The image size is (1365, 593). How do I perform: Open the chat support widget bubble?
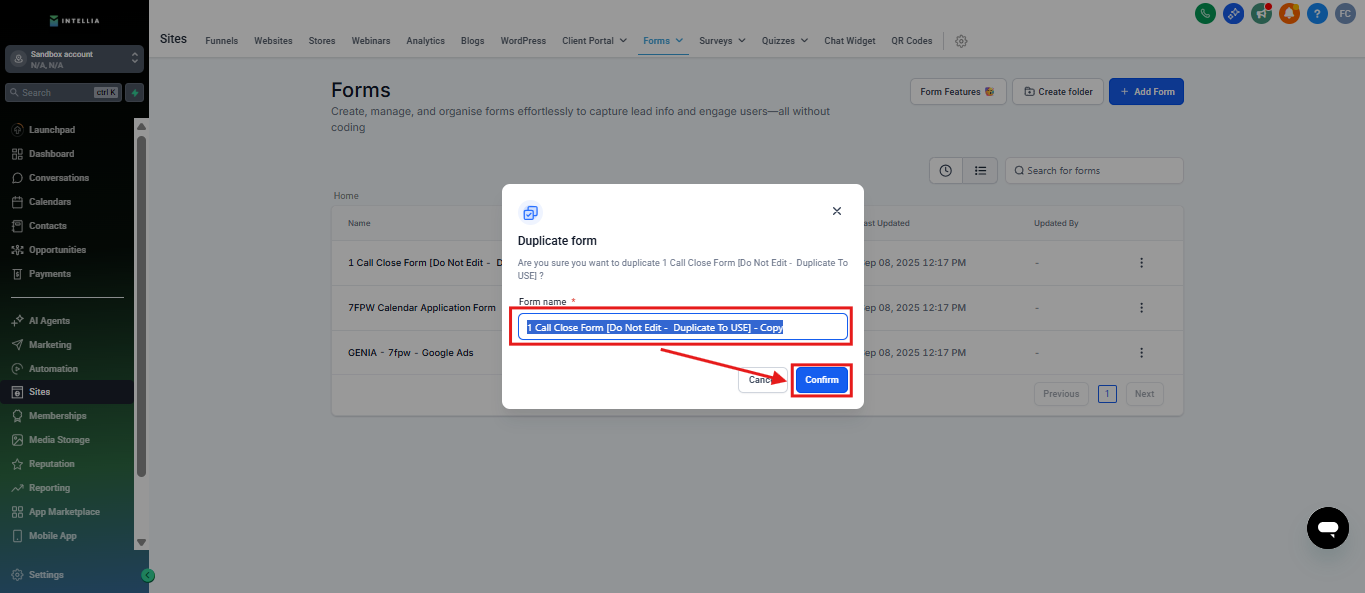[1327, 527]
